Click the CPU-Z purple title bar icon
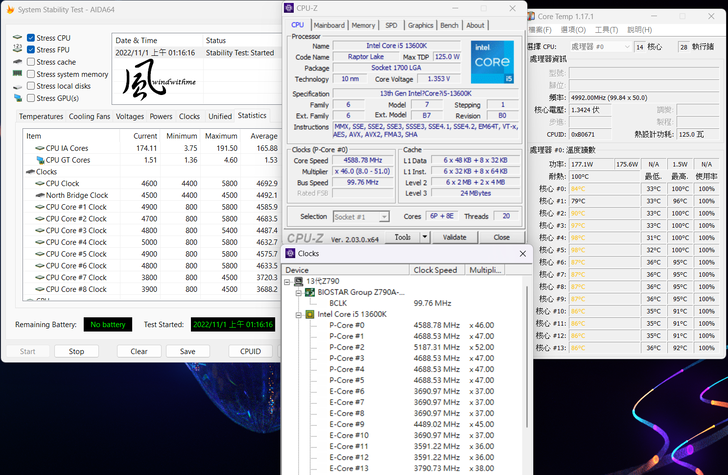The height and width of the screenshot is (475, 728). point(290,8)
